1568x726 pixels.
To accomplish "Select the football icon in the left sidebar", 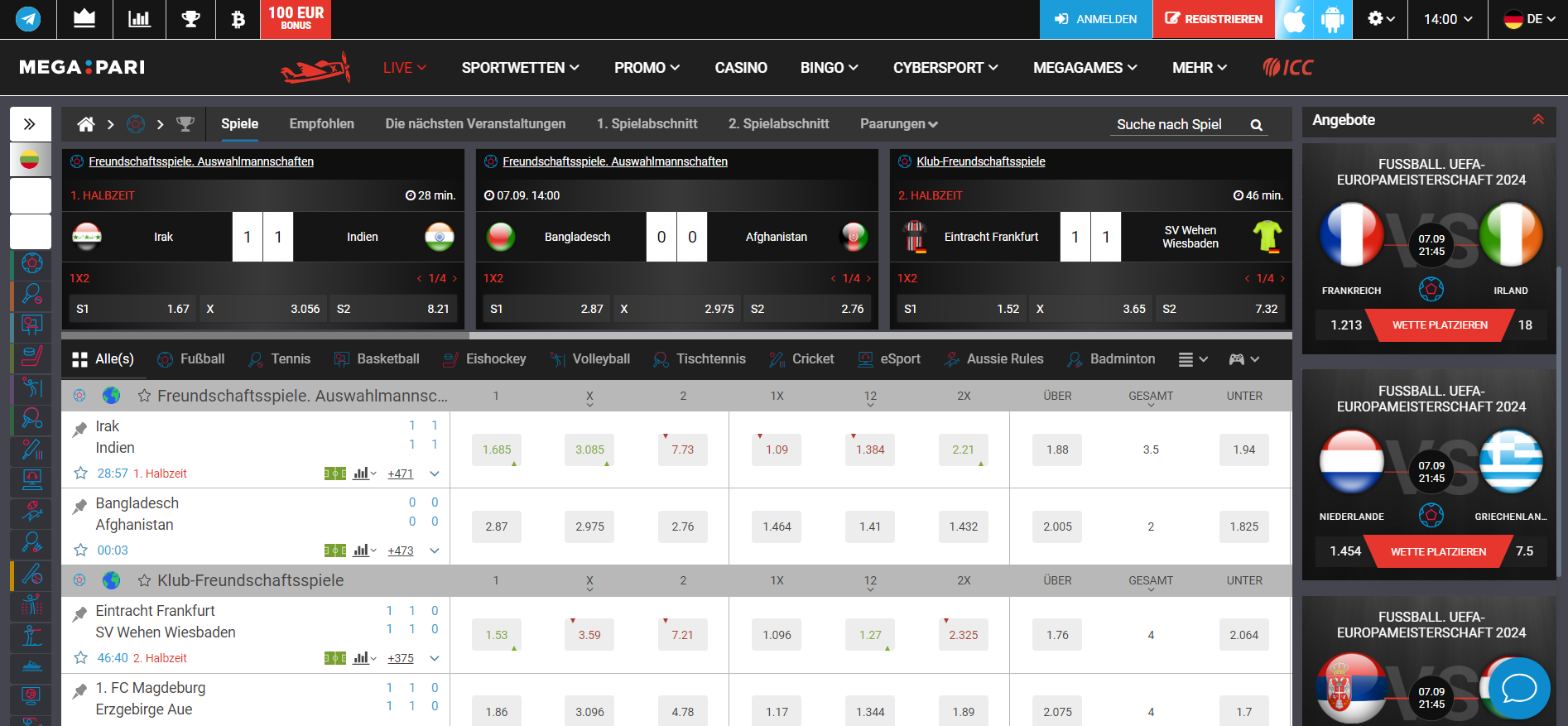I will click(31, 263).
